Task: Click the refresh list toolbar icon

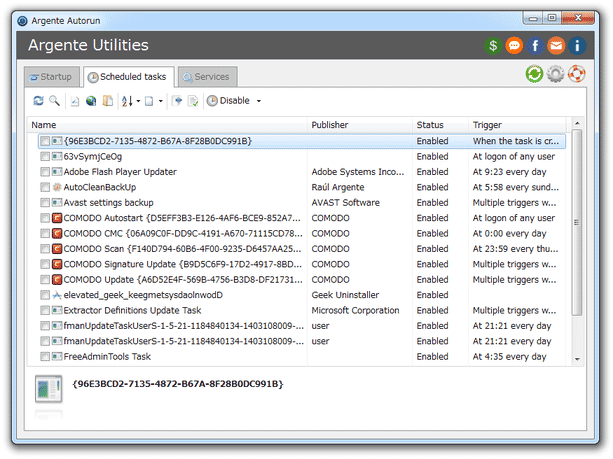Action: click(38, 101)
